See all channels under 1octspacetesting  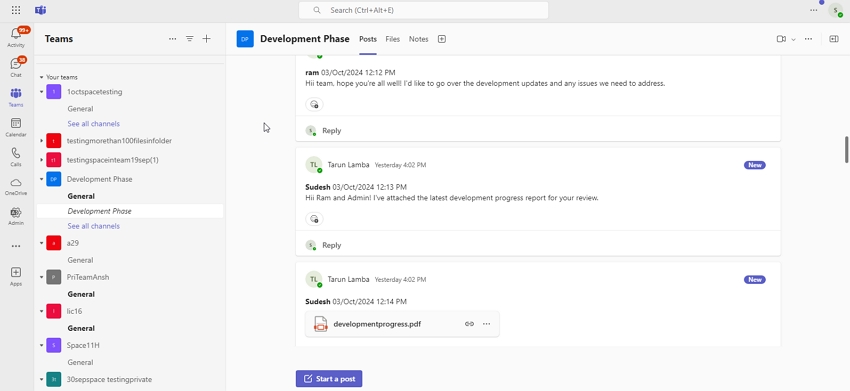(x=93, y=124)
